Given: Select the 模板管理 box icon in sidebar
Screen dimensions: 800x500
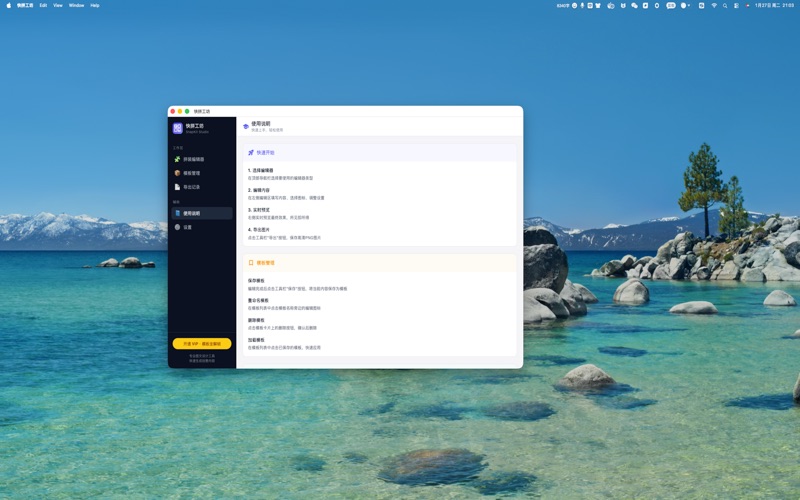Looking at the screenshot, I should click(x=178, y=173).
